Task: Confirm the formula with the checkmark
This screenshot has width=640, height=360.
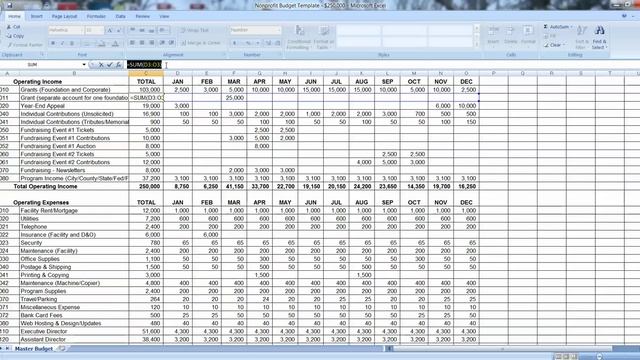Action: [x=109, y=65]
